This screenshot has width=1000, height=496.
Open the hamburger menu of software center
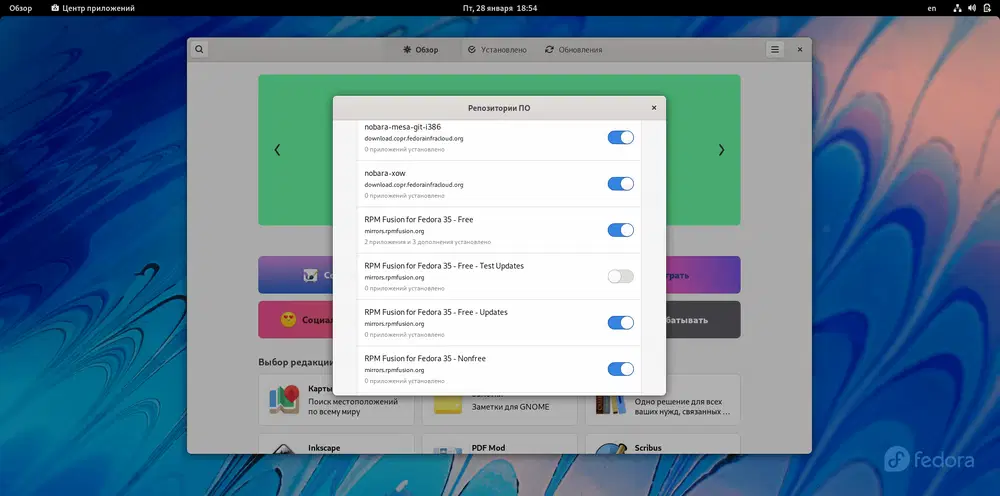tap(775, 49)
